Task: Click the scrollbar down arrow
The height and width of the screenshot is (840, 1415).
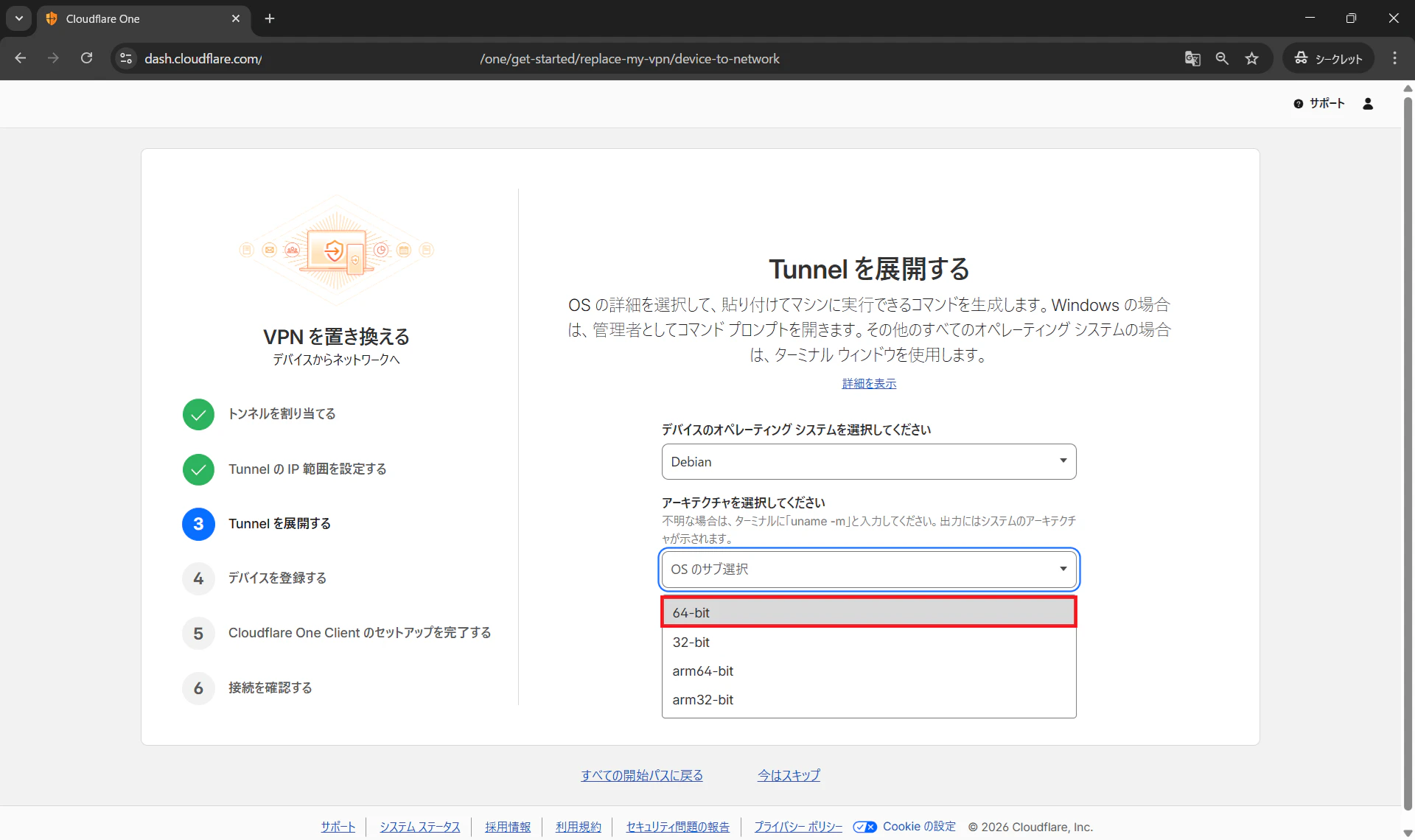Action: 1408,833
